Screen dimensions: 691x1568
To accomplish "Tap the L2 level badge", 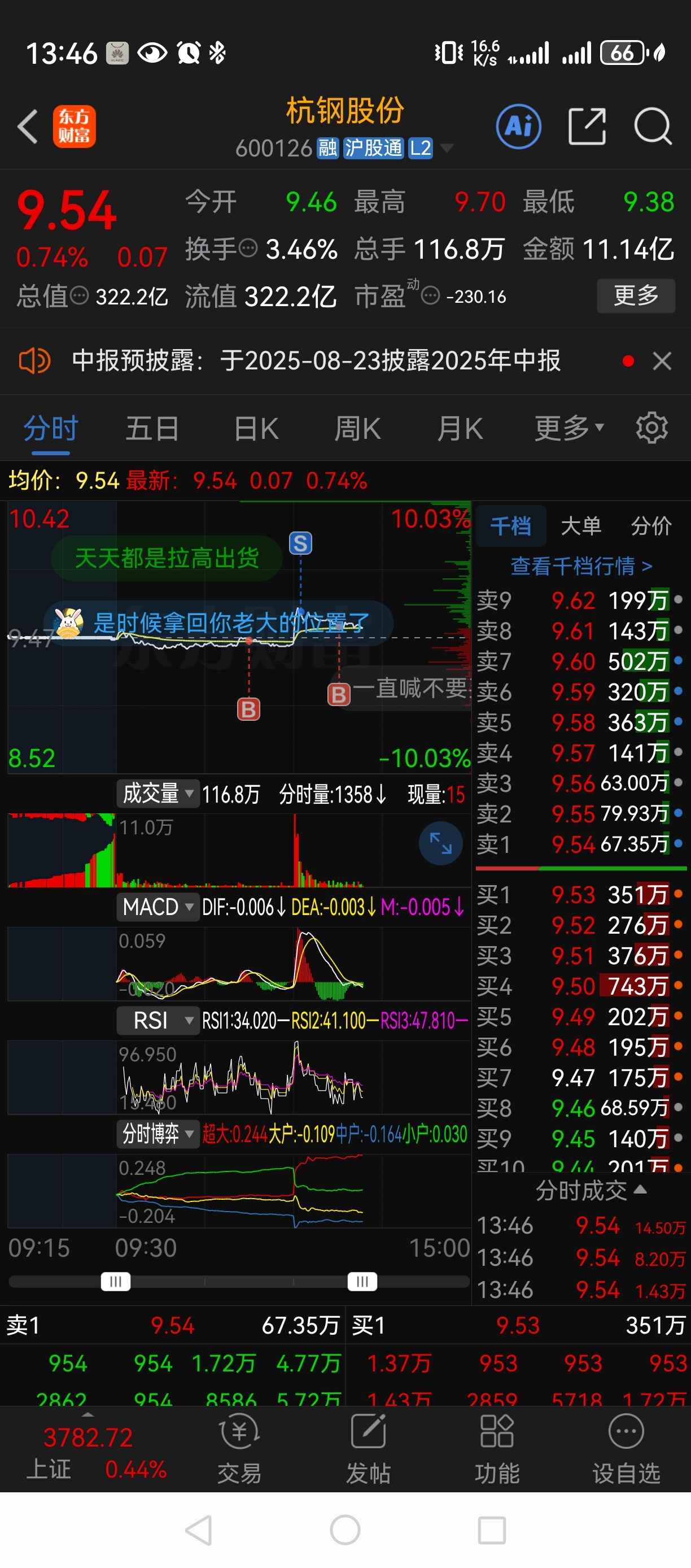I will [421, 148].
